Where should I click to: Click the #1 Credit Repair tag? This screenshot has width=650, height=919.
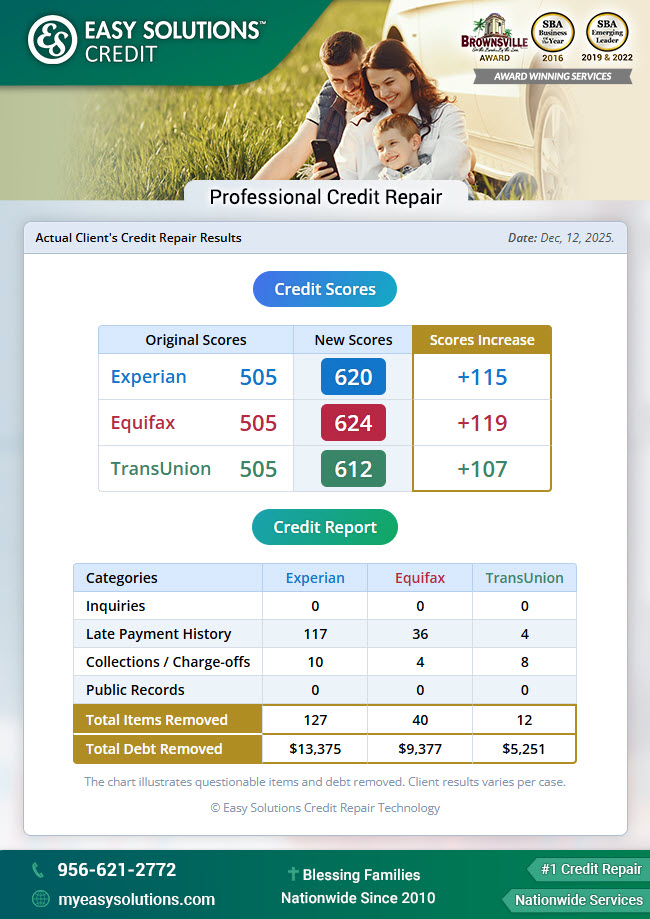tap(590, 869)
